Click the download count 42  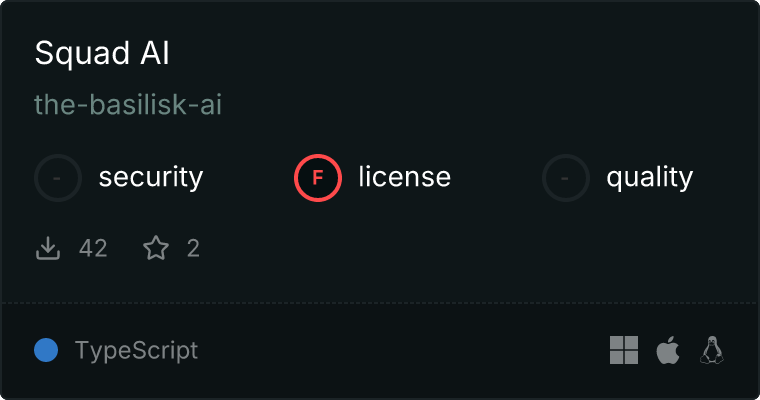pyautogui.click(x=93, y=248)
